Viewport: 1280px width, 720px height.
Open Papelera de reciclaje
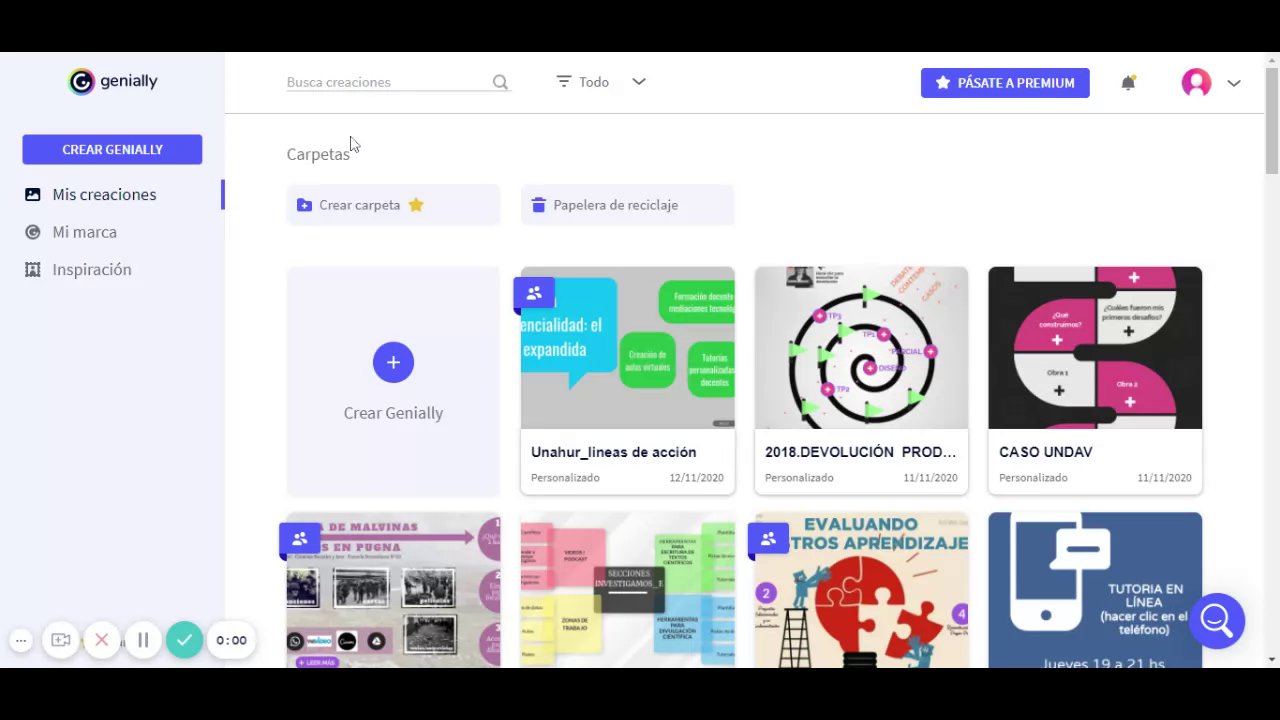click(627, 205)
